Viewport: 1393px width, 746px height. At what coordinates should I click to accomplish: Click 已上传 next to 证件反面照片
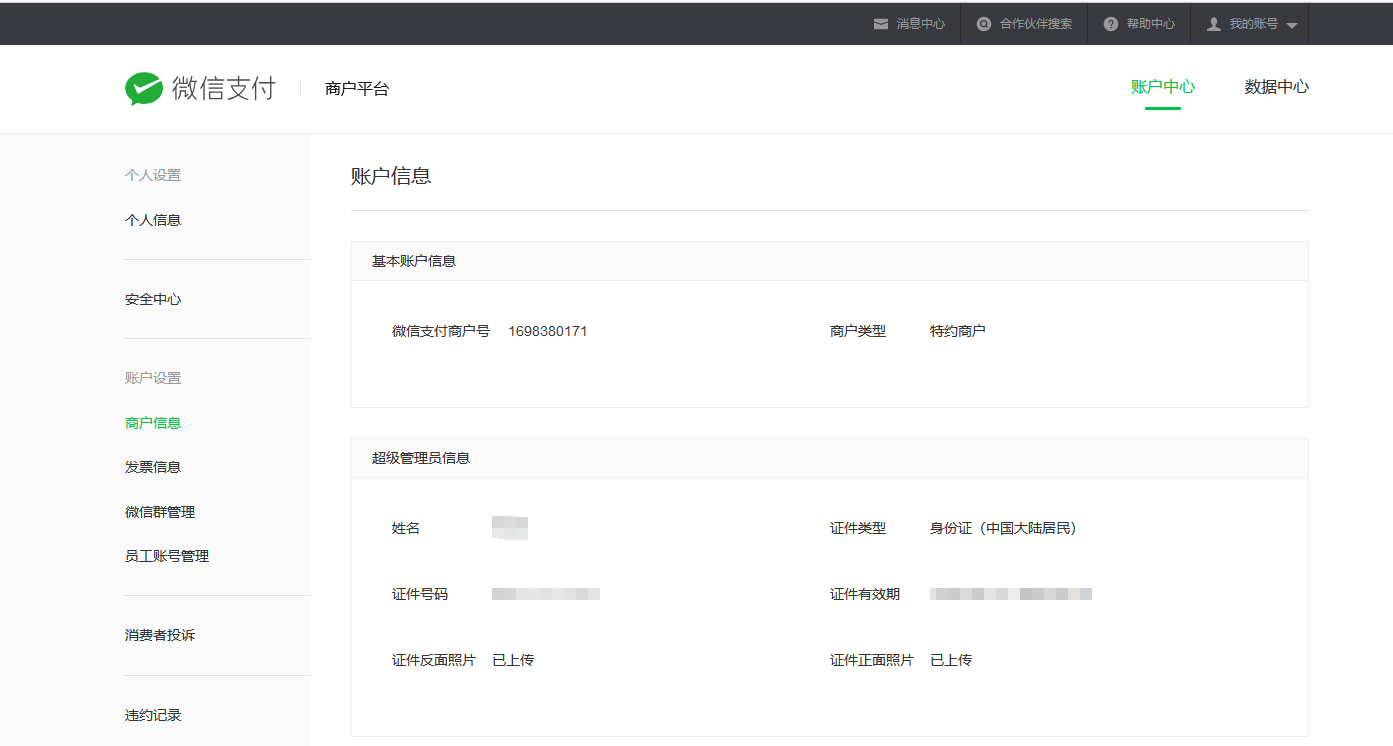[x=513, y=660]
